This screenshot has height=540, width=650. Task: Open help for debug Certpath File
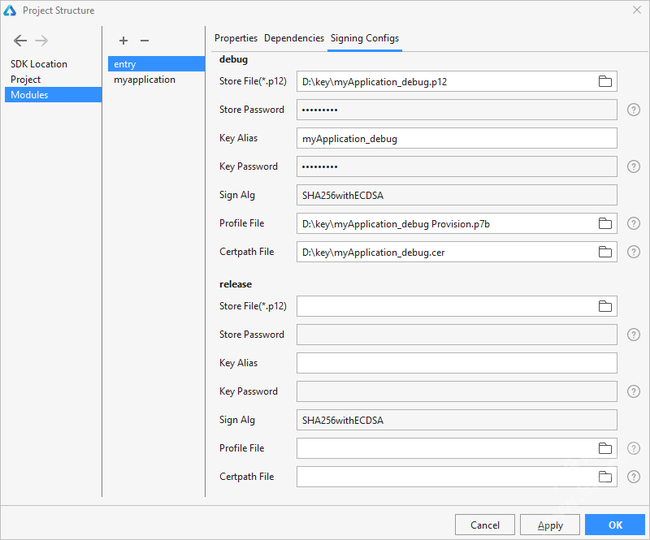(633, 252)
